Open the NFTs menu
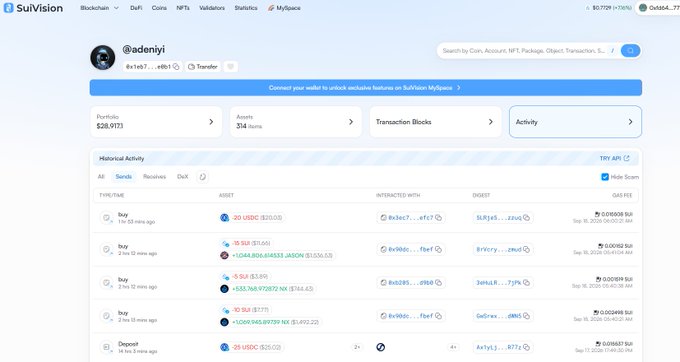Screen dimensions: 680x362 point(183,8)
